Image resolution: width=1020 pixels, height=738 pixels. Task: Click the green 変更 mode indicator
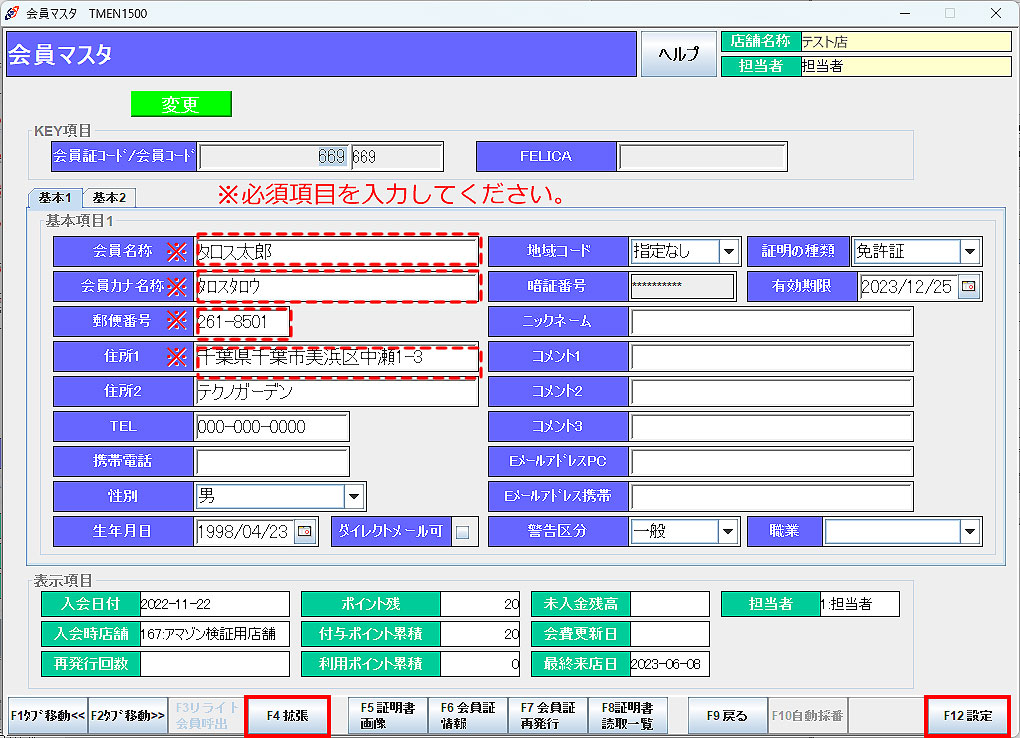(x=181, y=104)
